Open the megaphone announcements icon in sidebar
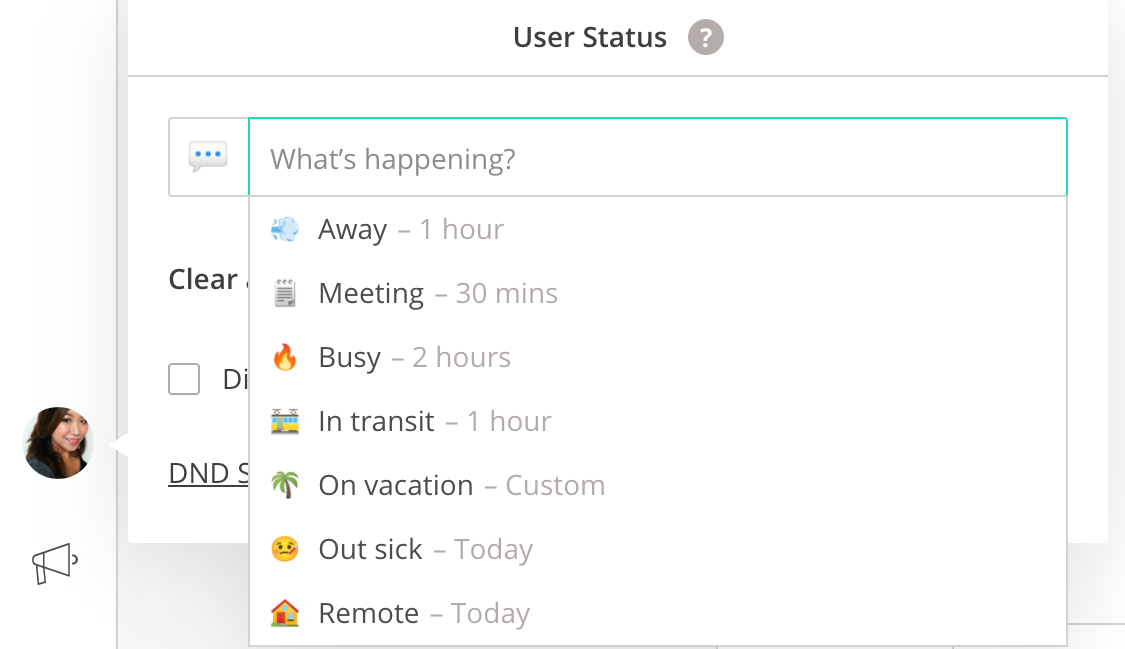Screen dimensions: 1125x649 pos(55,563)
